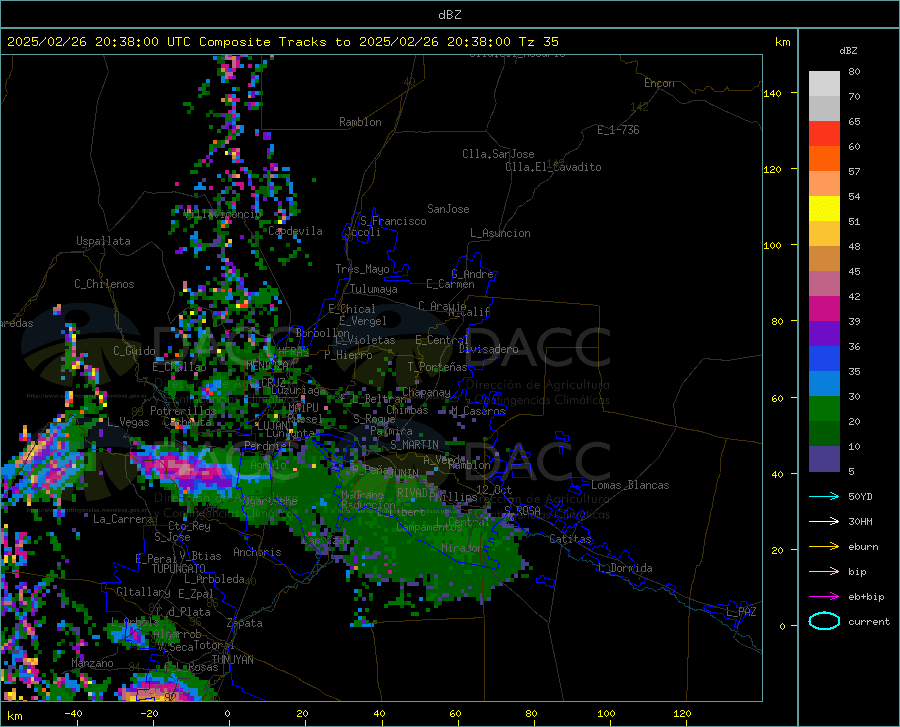
Task: Click the magenta eb+bip arrow legend icon
Action: pos(824,596)
